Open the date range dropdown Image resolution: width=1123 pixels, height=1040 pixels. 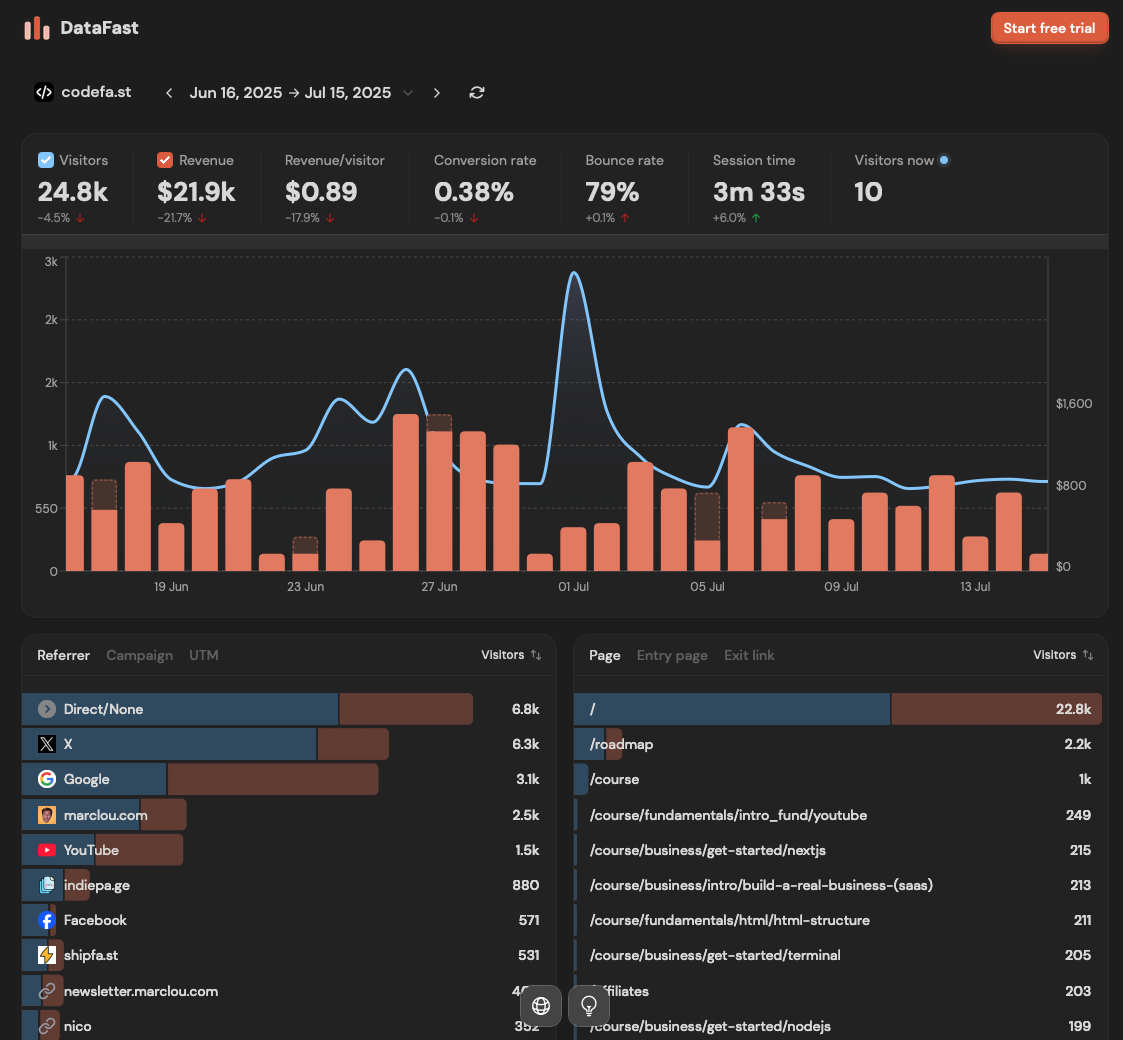click(407, 92)
